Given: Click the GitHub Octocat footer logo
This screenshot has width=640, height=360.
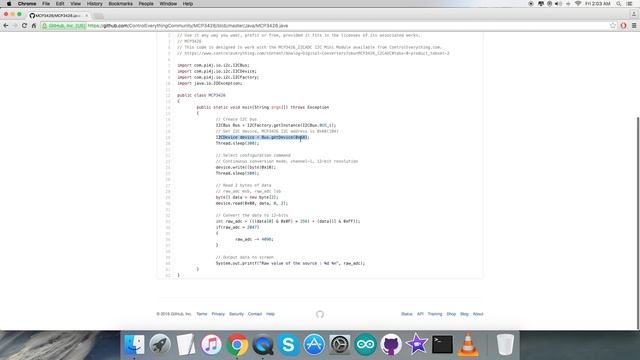Looking at the screenshot, I should tap(320, 314).
